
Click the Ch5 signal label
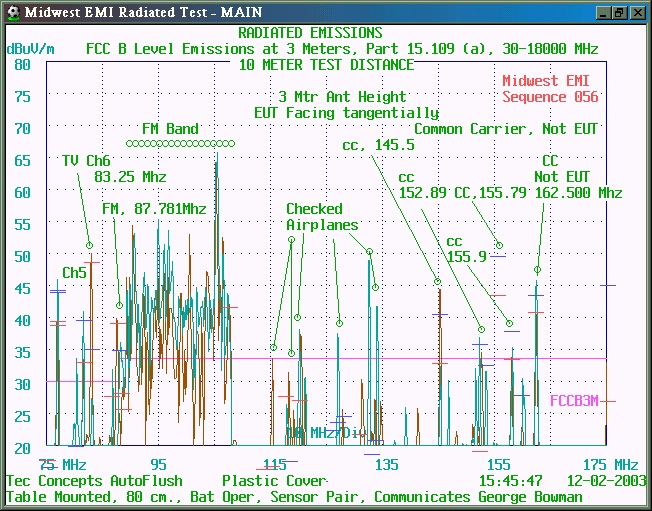coord(75,272)
